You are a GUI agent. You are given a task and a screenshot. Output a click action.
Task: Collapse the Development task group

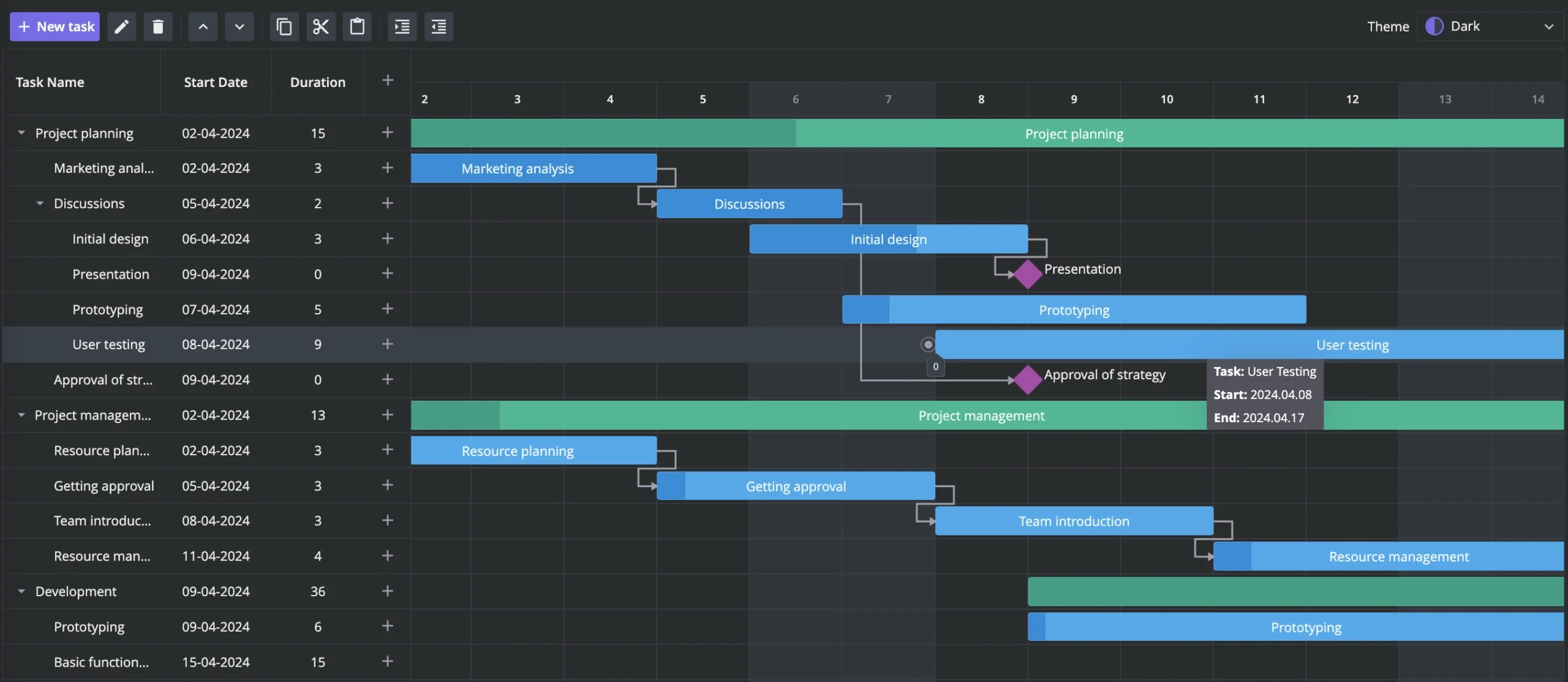pyautogui.click(x=21, y=591)
